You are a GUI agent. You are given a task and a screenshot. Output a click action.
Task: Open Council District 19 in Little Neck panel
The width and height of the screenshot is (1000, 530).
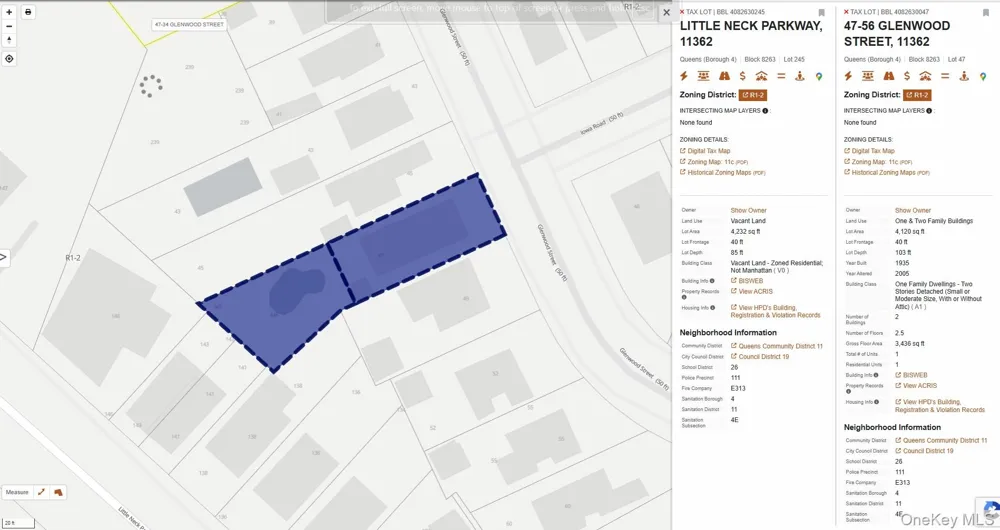(x=760, y=357)
